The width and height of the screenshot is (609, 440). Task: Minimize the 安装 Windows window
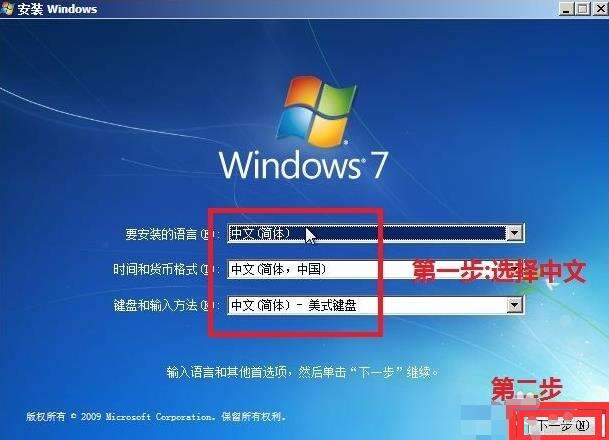(566, 8)
